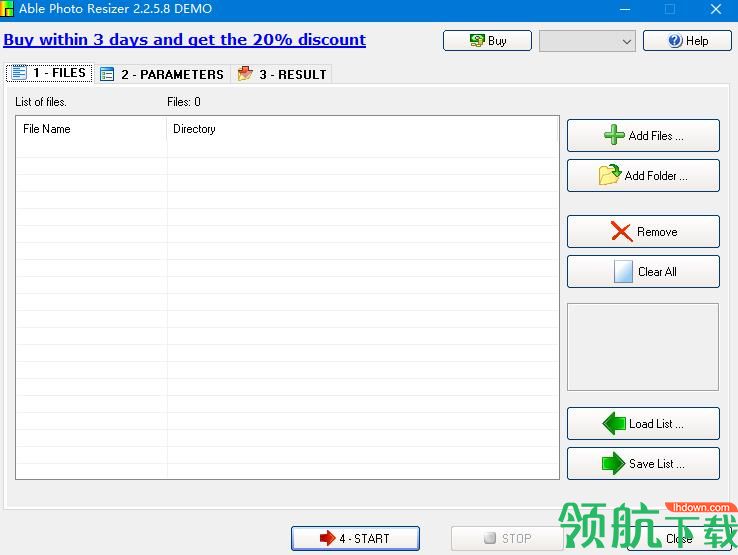Image resolution: width=738 pixels, height=555 pixels.
Task: Click the "List of files." label
Action: 41,102
